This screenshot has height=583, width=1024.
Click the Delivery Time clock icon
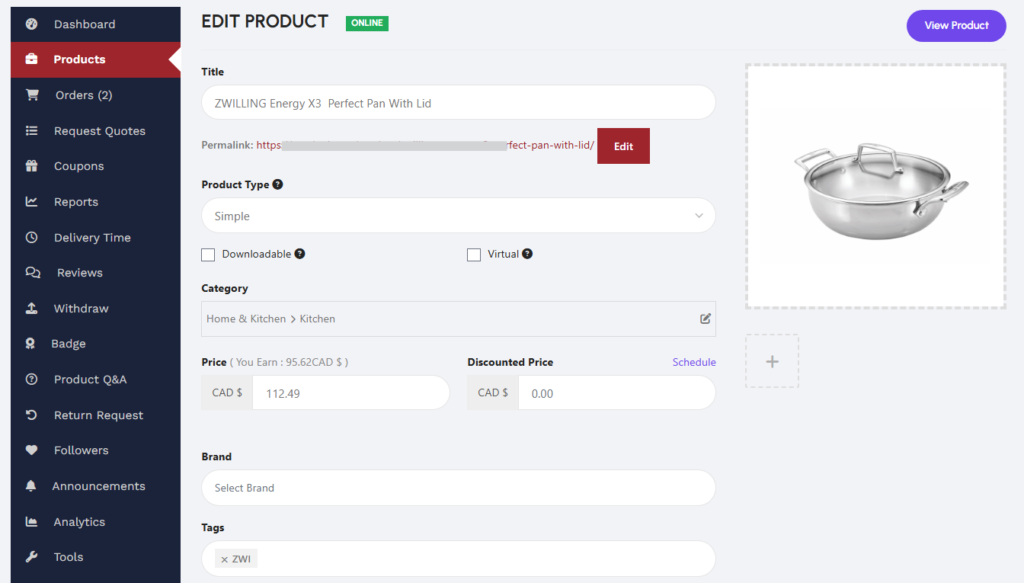pos(32,238)
